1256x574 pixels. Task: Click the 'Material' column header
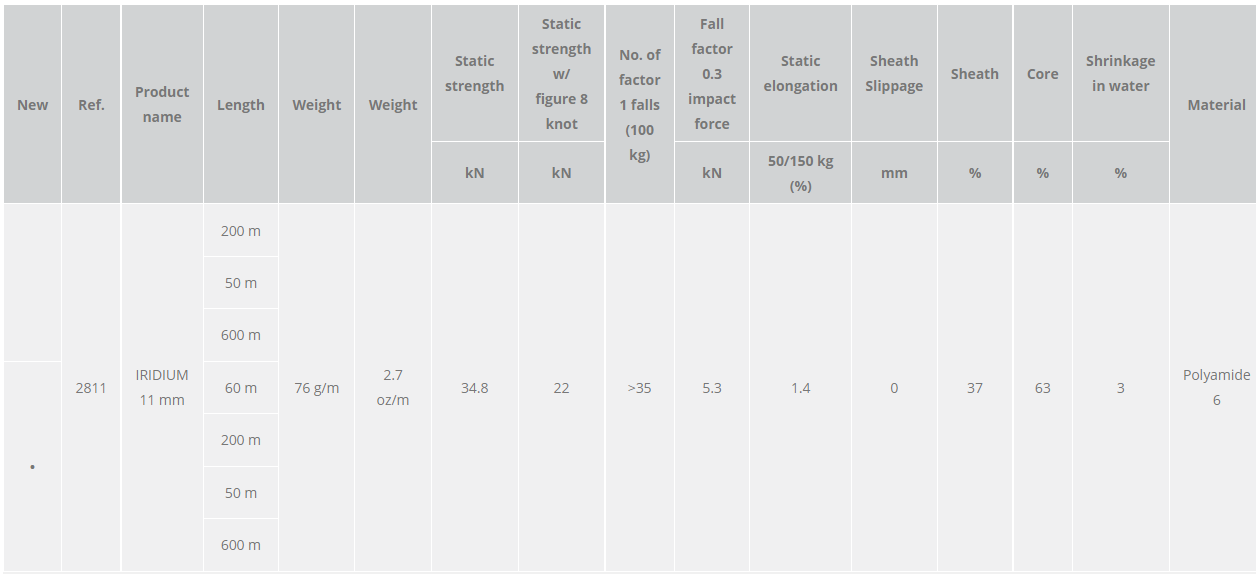(x=1216, y=105)
